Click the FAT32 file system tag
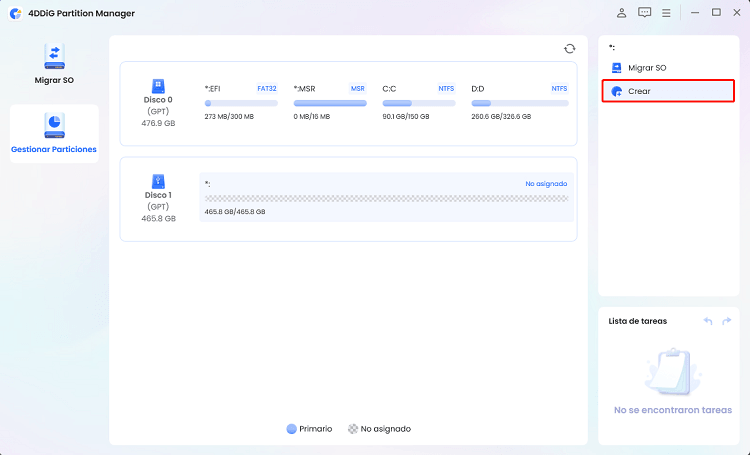750x455 pixels. coord(267,89)
